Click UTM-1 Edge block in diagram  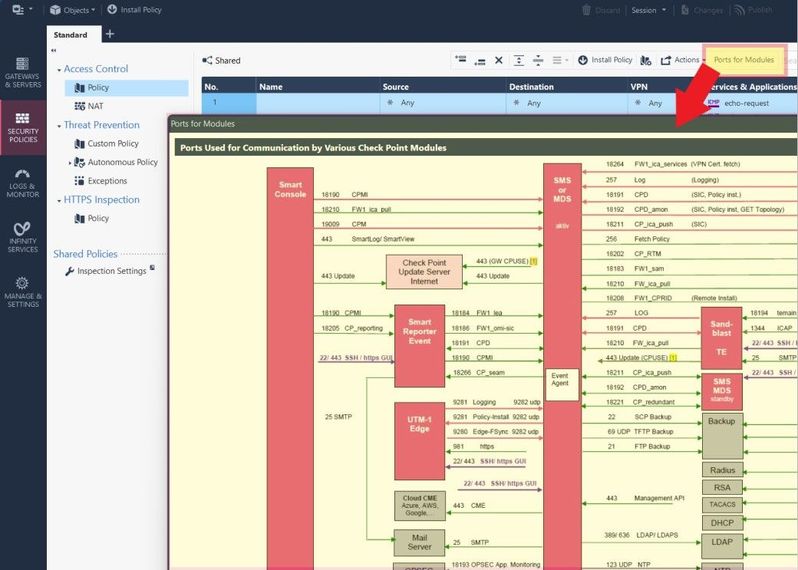point(419,441)
